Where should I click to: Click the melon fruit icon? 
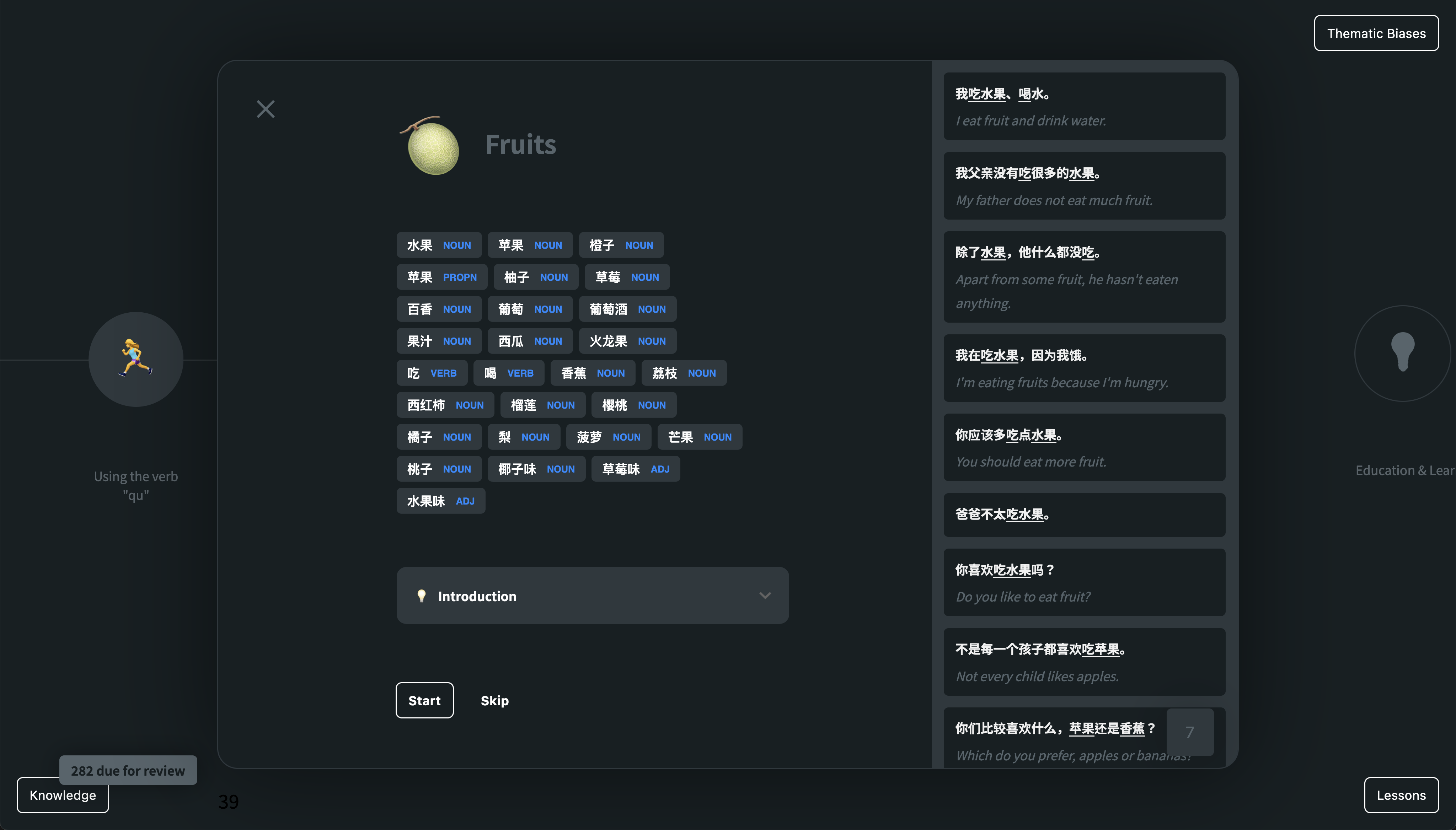pos(432,146)
